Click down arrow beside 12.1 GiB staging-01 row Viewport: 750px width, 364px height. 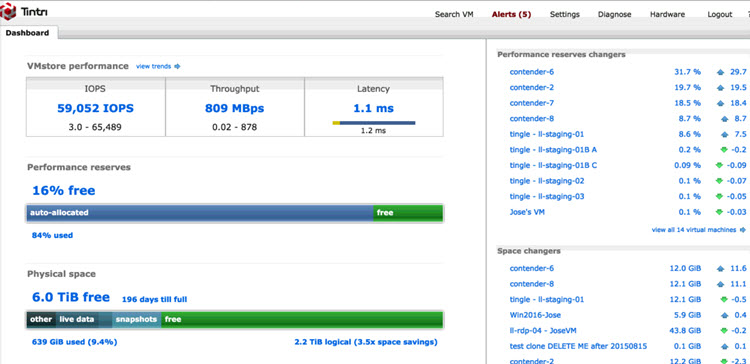[724, 300]
